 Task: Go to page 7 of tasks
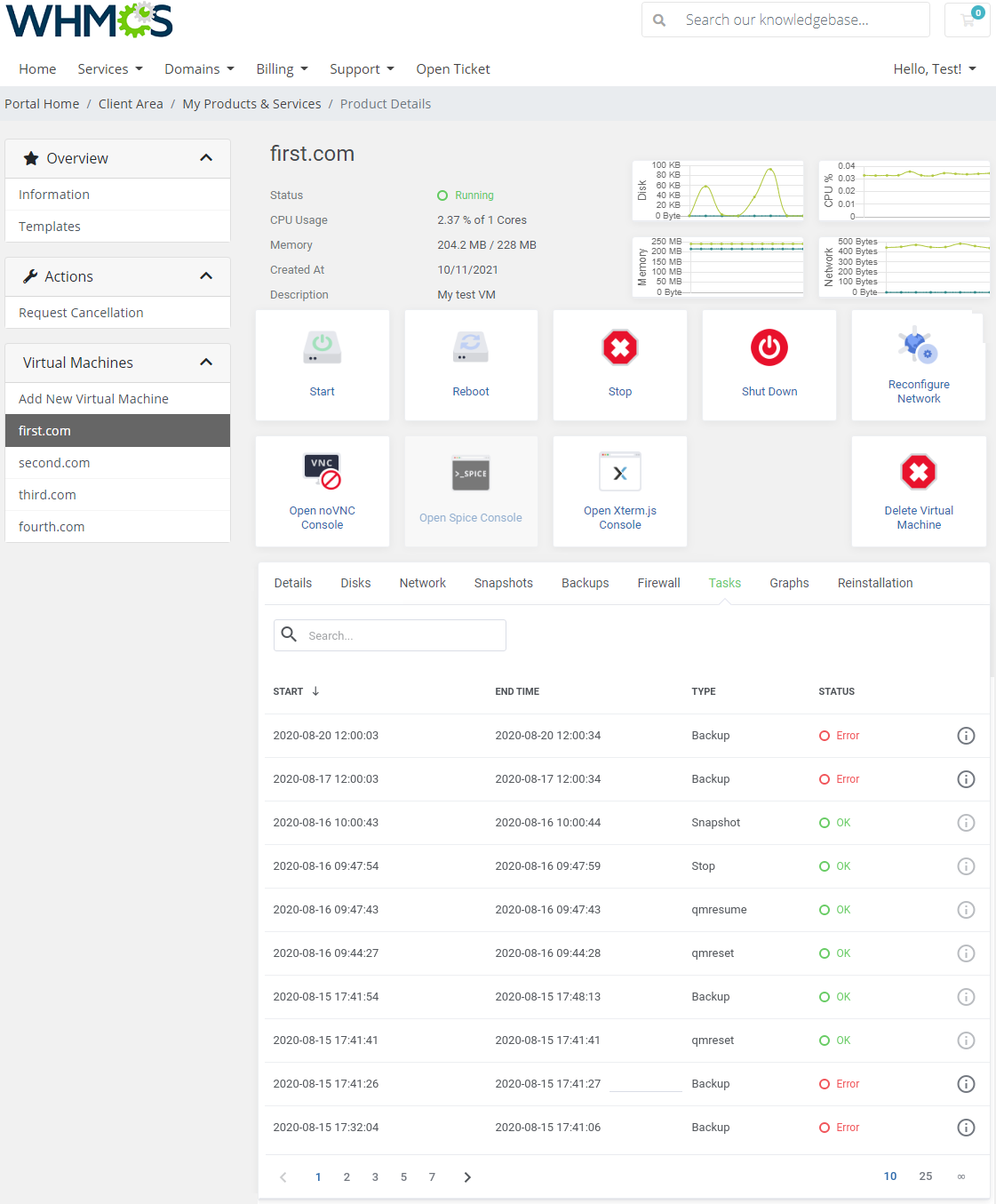(x=432, y=1177)
